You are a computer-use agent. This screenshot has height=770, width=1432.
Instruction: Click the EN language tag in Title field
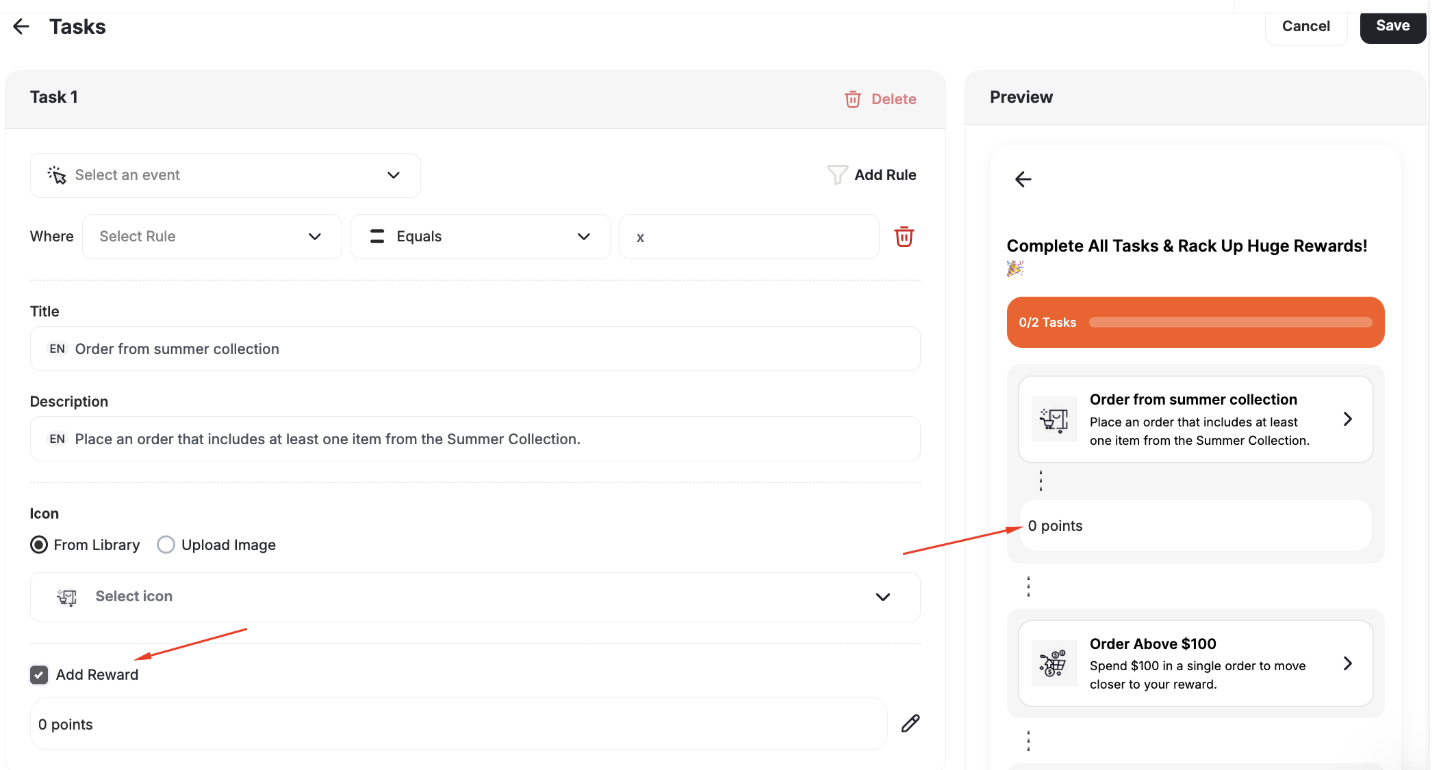[x=57, y=349]
